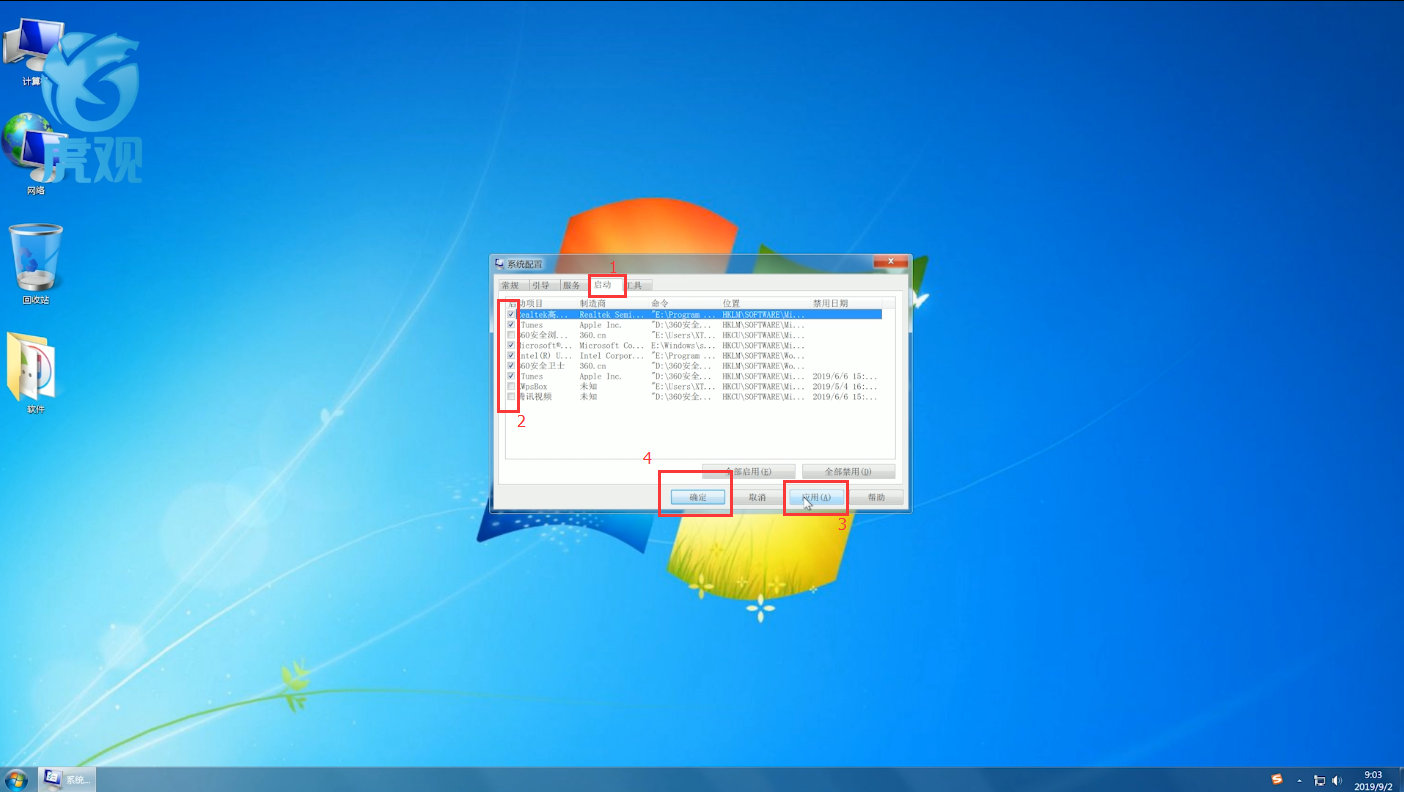The image size is (1404, 792).
Task: Click the "Realtek Semi..." manufacturer cell
Action: (611, 314)
